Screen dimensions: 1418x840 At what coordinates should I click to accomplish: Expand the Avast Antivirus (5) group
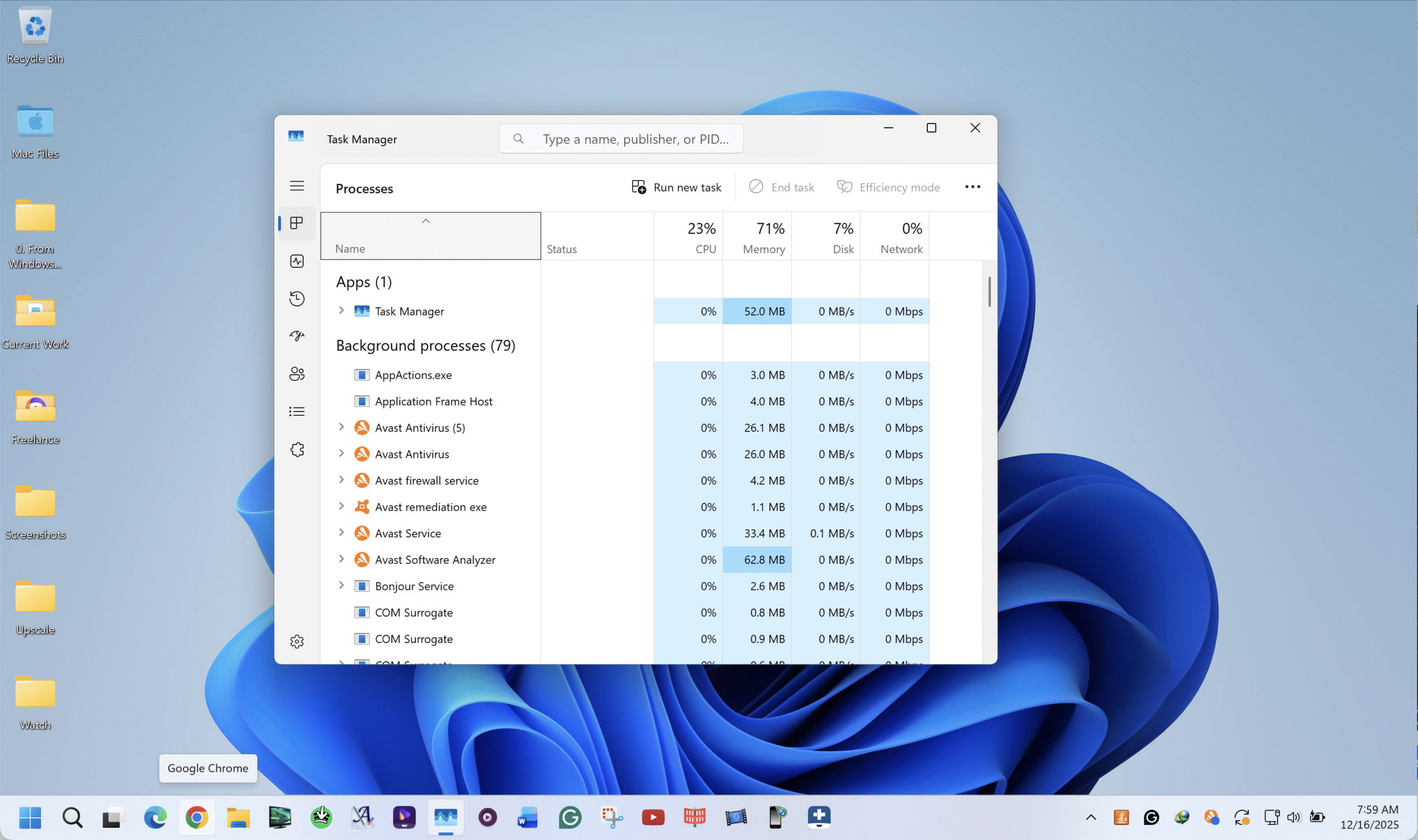click(x=341, y=427)
